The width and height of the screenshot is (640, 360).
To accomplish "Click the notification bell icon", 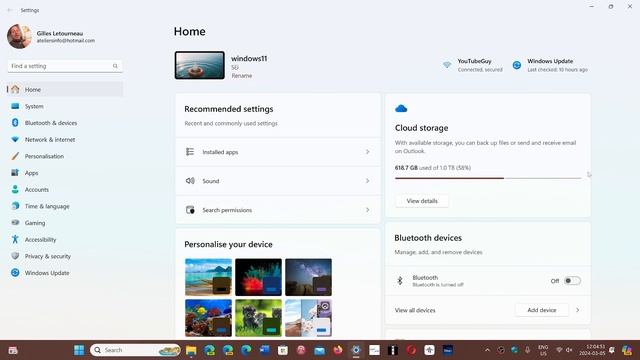I will click(612, 350).
